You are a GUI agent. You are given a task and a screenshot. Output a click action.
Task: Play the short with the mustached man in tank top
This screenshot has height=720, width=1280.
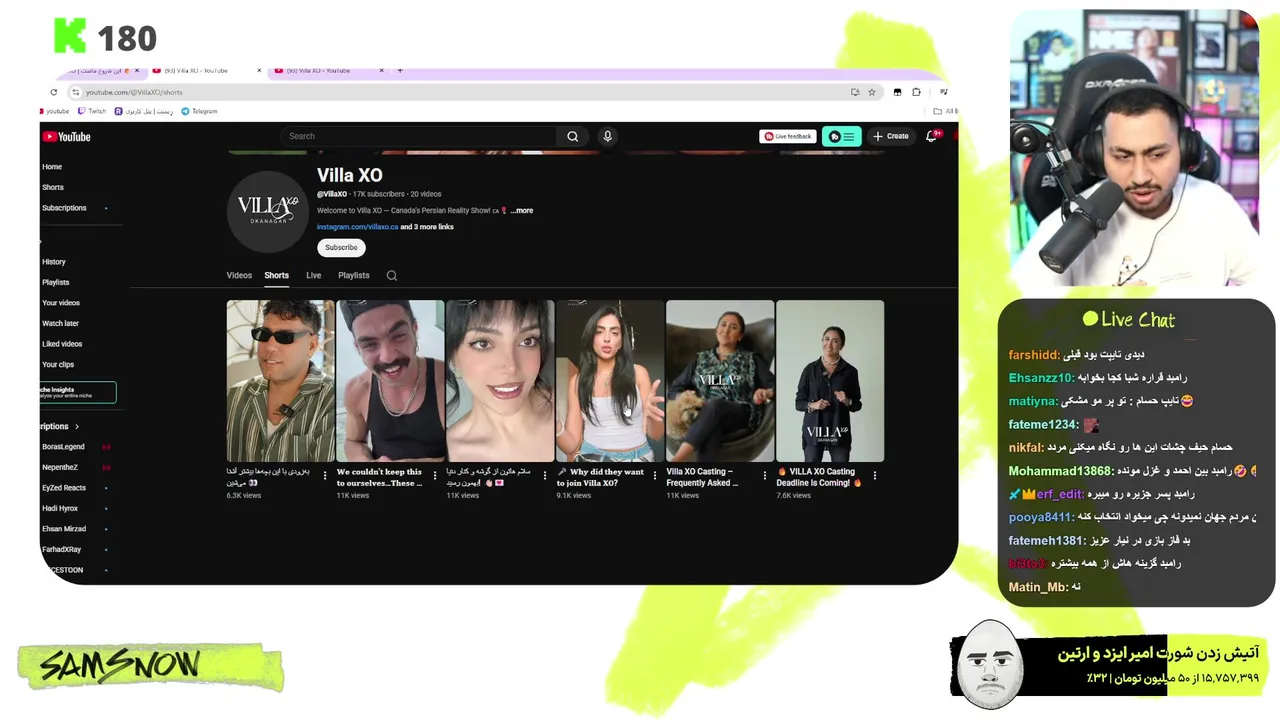pyautogui.click(x=390, y=381)
